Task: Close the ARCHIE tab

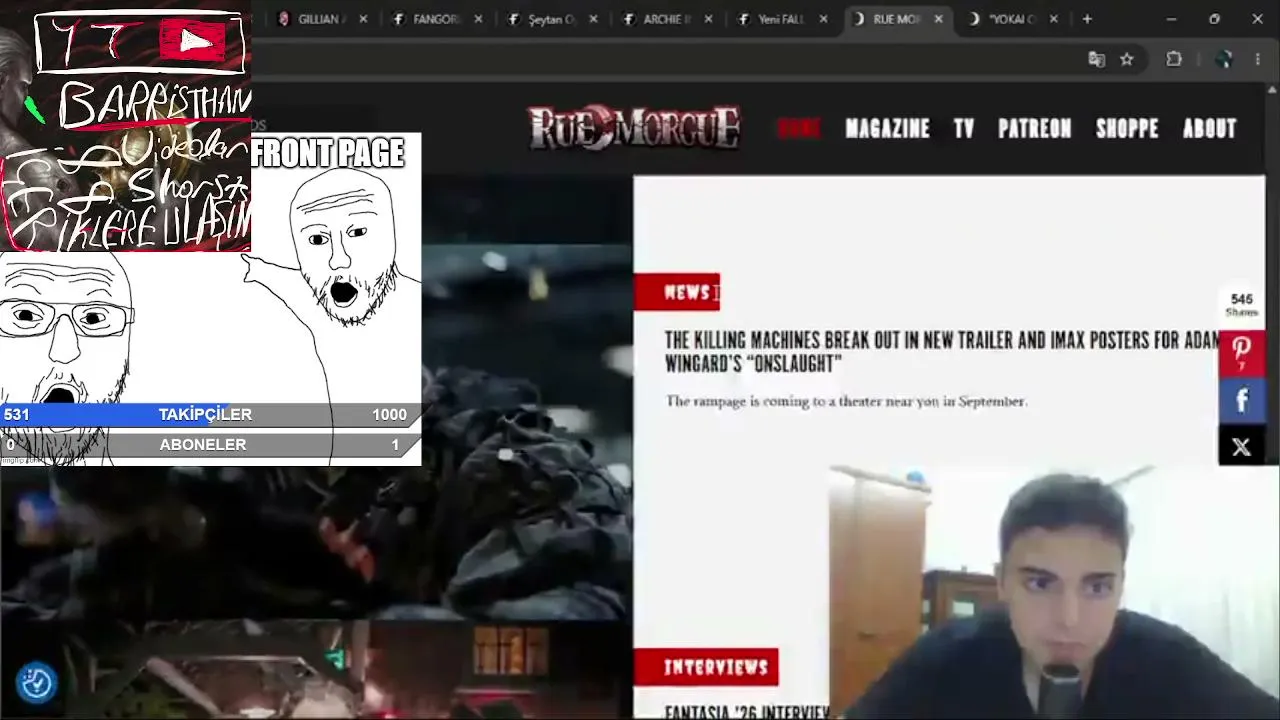Action: point(709,19)
